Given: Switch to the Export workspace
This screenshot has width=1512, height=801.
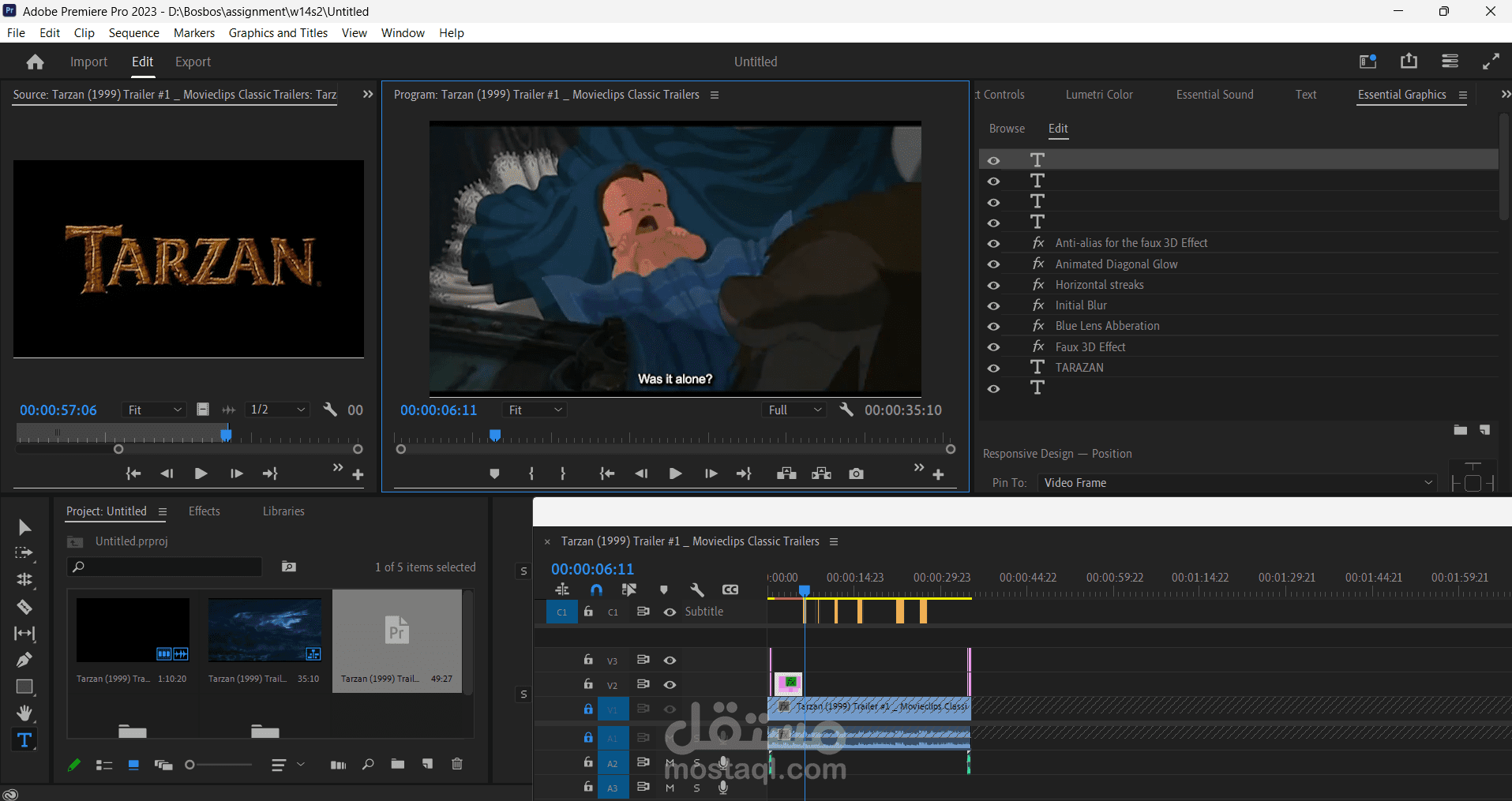Looking at the screenshot, I should [x=193, y=62].
